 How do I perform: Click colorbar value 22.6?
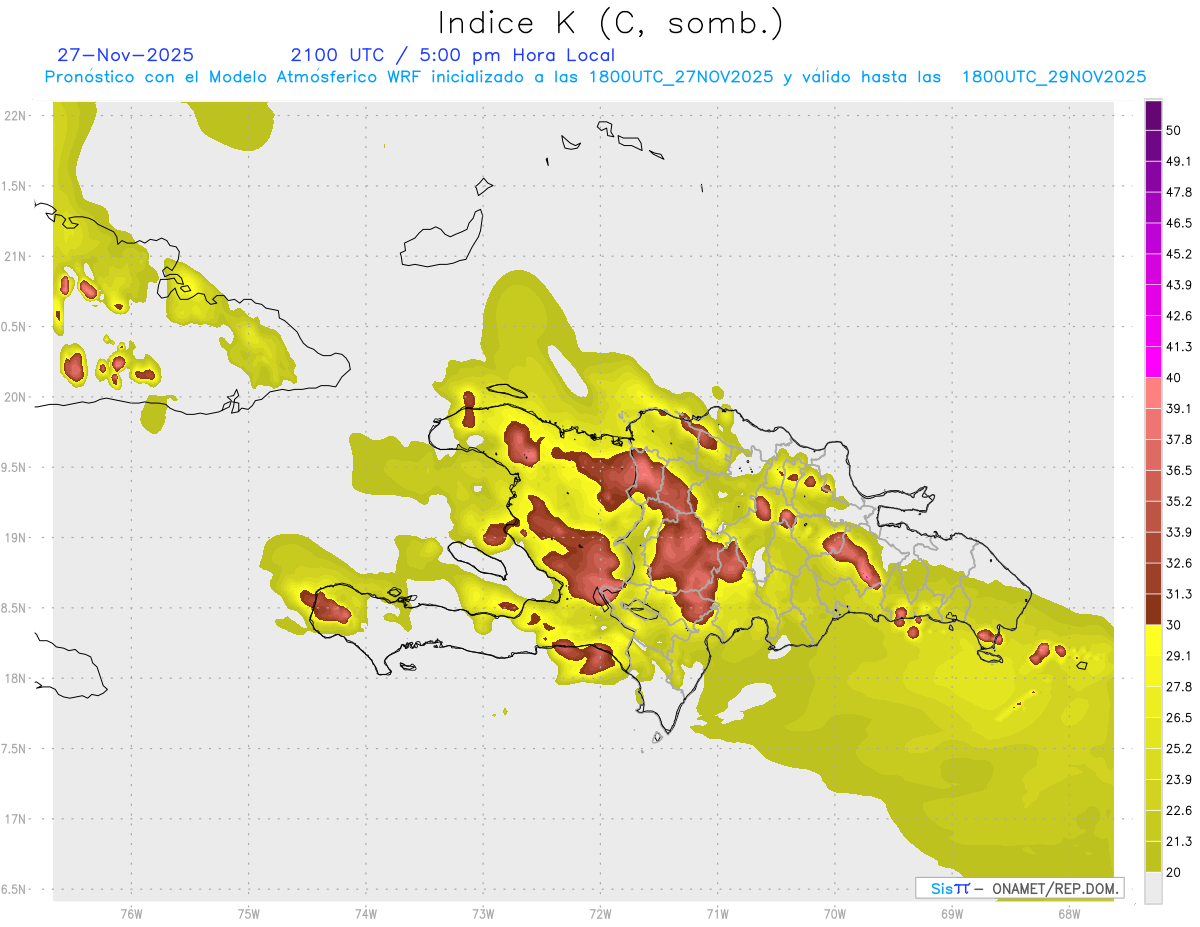tap(1179, 811)
